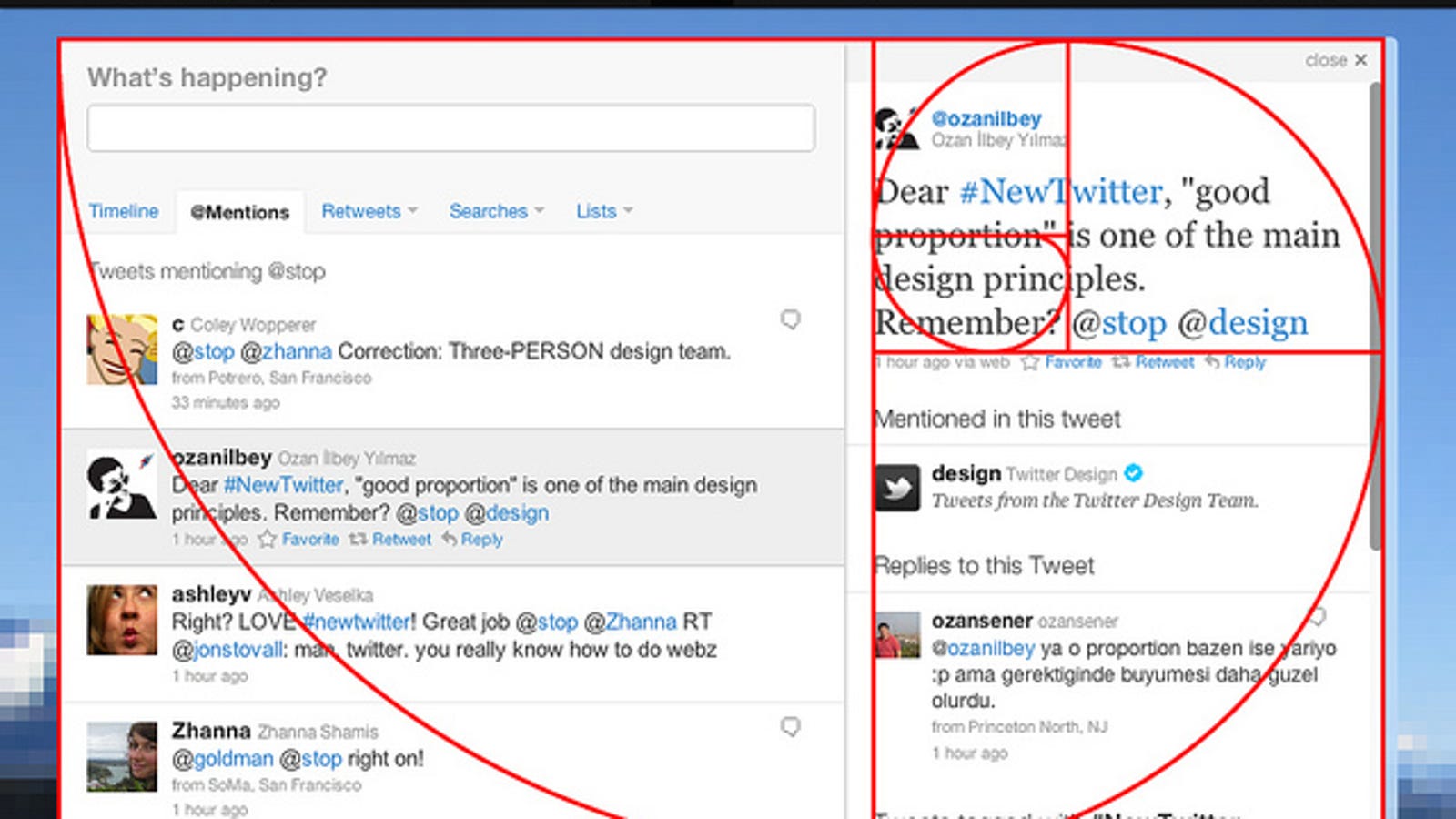Open @Zhanna mention in ashleyv's tweet
Viewport: 1456px width, 819px height.
point(630,622)
